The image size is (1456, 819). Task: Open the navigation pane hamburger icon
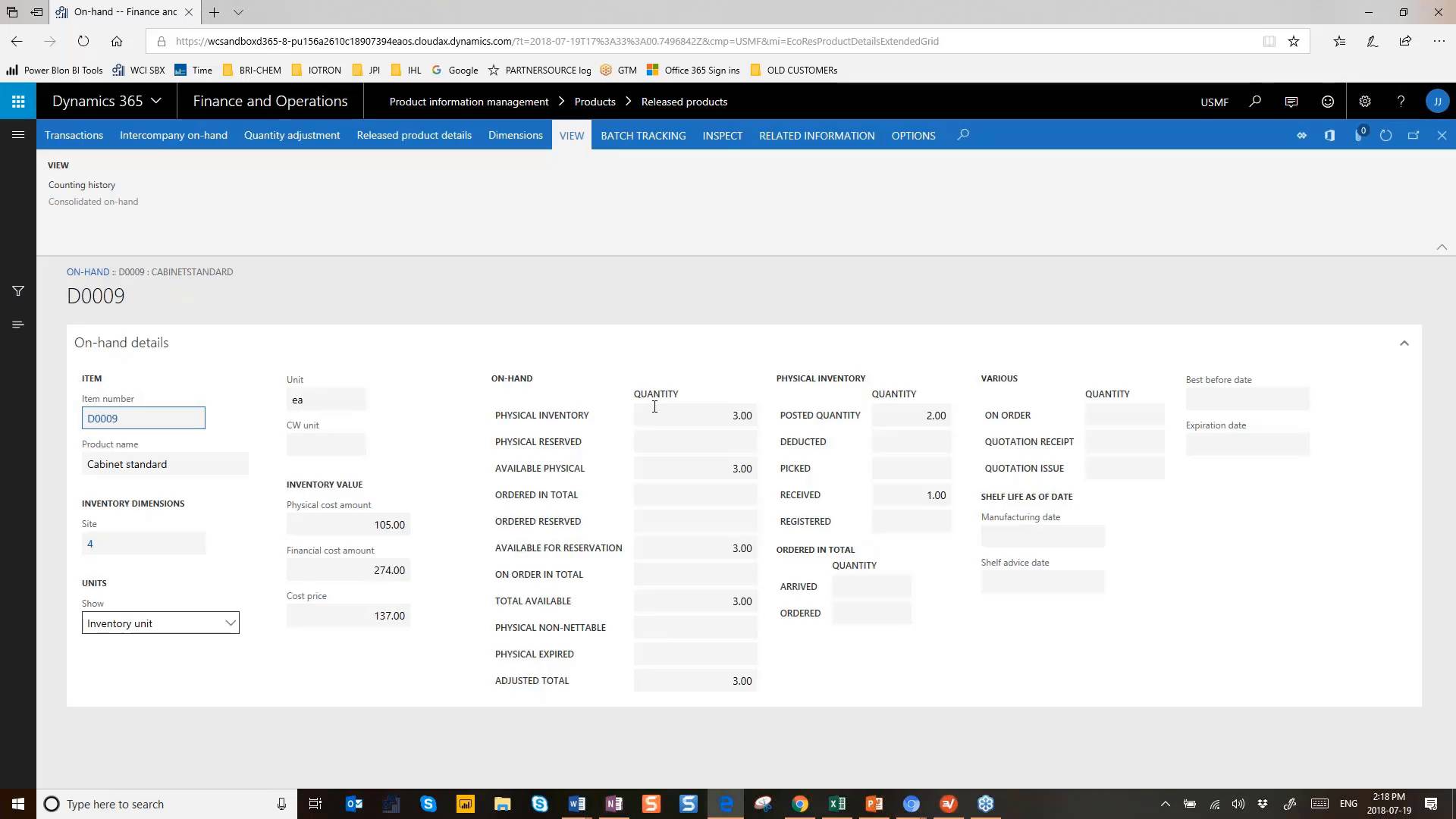(18, 134)
